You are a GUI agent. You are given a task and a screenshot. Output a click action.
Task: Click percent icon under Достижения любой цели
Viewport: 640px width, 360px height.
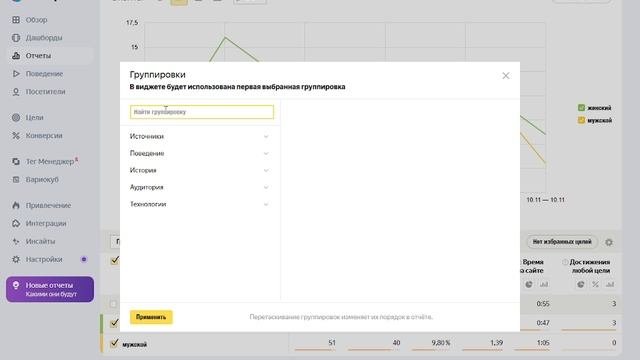(x=595, y=284)
